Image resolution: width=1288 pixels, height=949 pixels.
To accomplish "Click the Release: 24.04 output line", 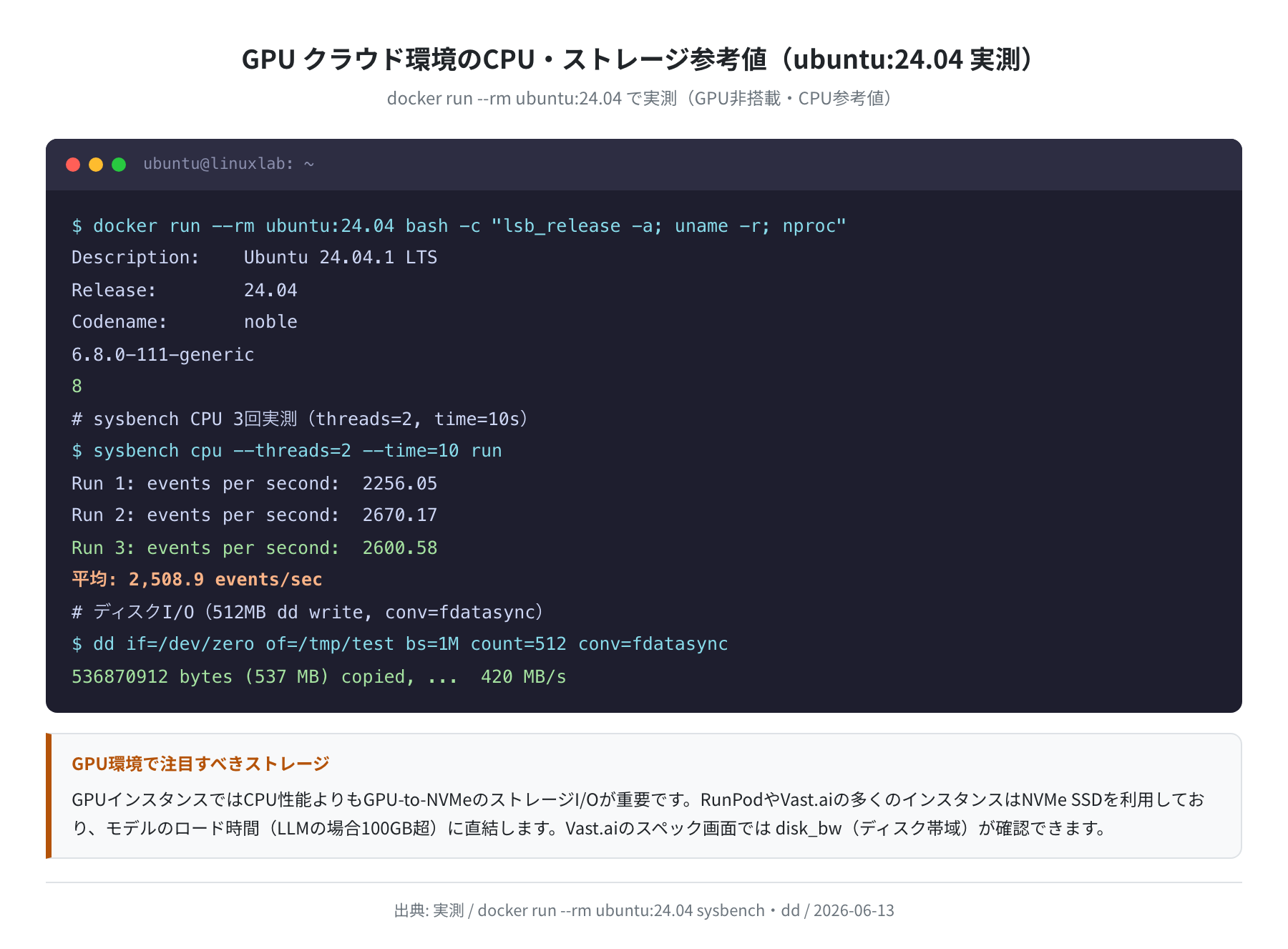I will pos(184,291).
